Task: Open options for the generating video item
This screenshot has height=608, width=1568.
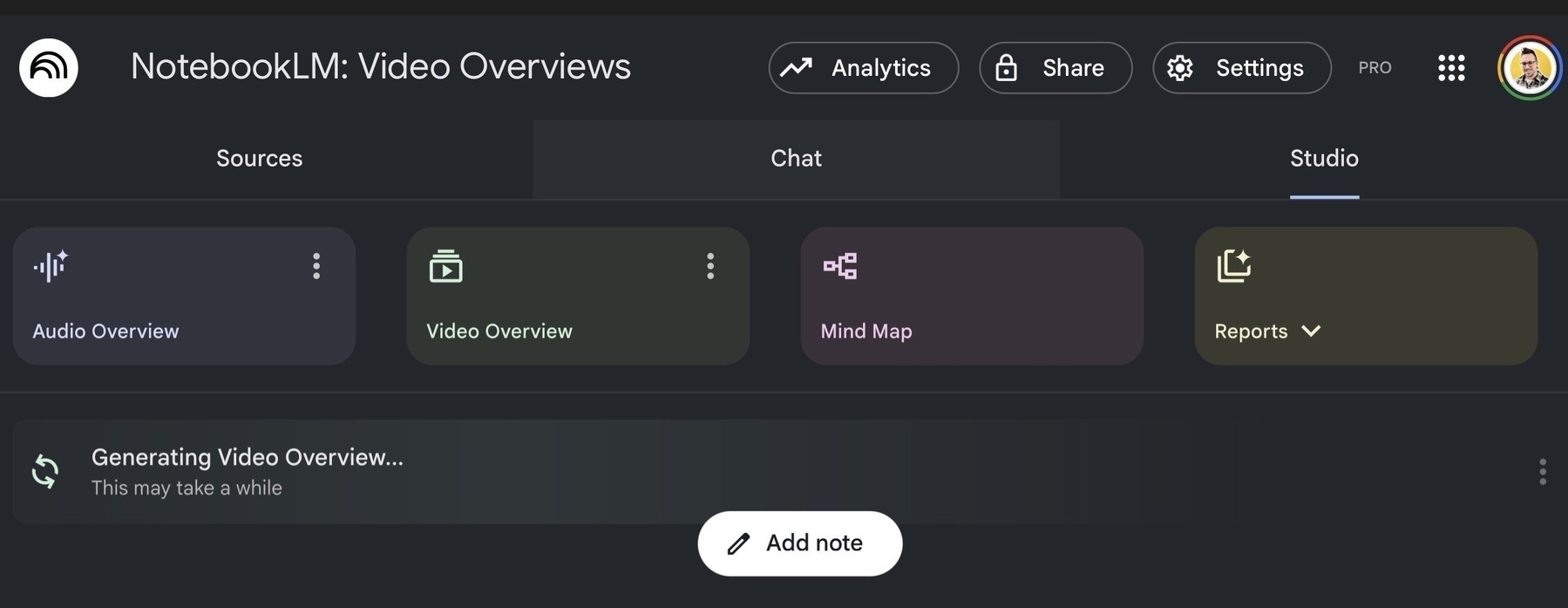Action: pos(1542,472)
